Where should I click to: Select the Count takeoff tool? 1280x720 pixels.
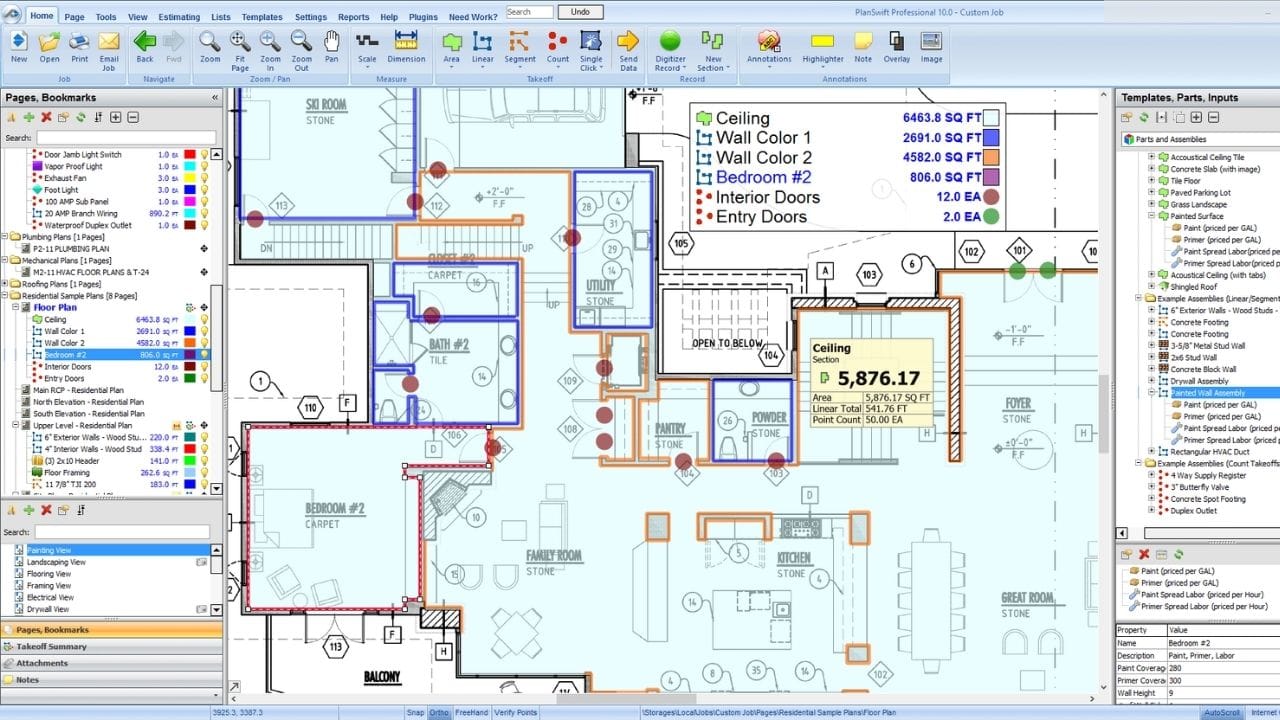point(556,47)
